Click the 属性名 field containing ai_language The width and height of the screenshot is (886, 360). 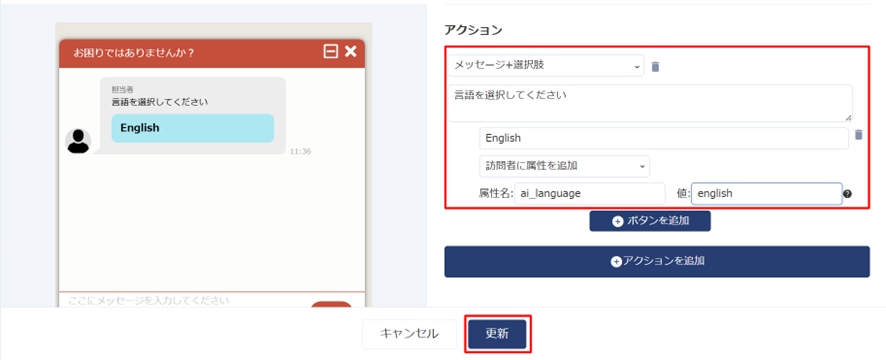[x=590, y=193]
